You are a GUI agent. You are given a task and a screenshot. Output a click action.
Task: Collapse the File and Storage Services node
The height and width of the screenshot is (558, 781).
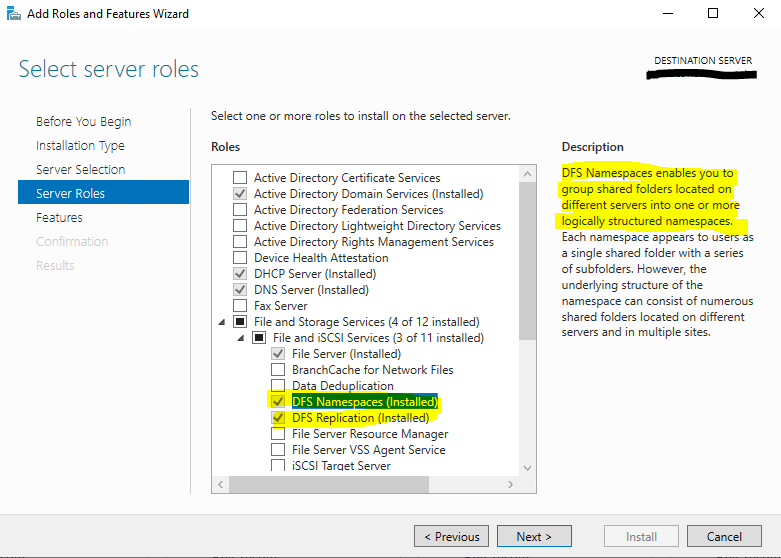coord(222,322)
